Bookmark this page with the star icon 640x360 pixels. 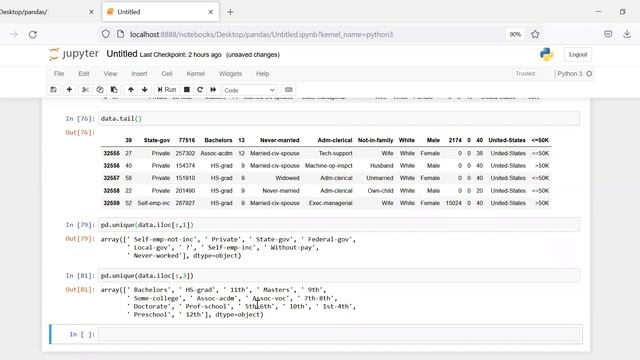(x=535, y=34)
